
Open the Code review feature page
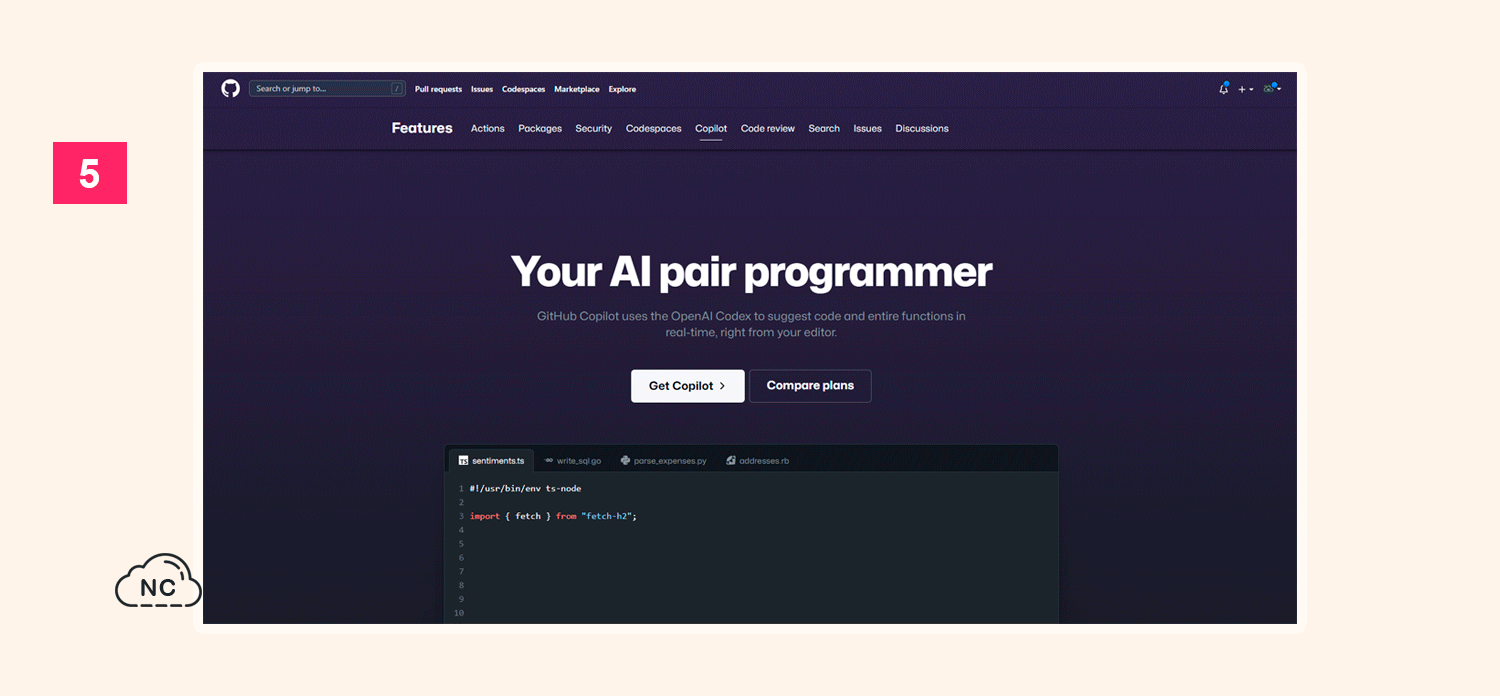click(768, 128)
